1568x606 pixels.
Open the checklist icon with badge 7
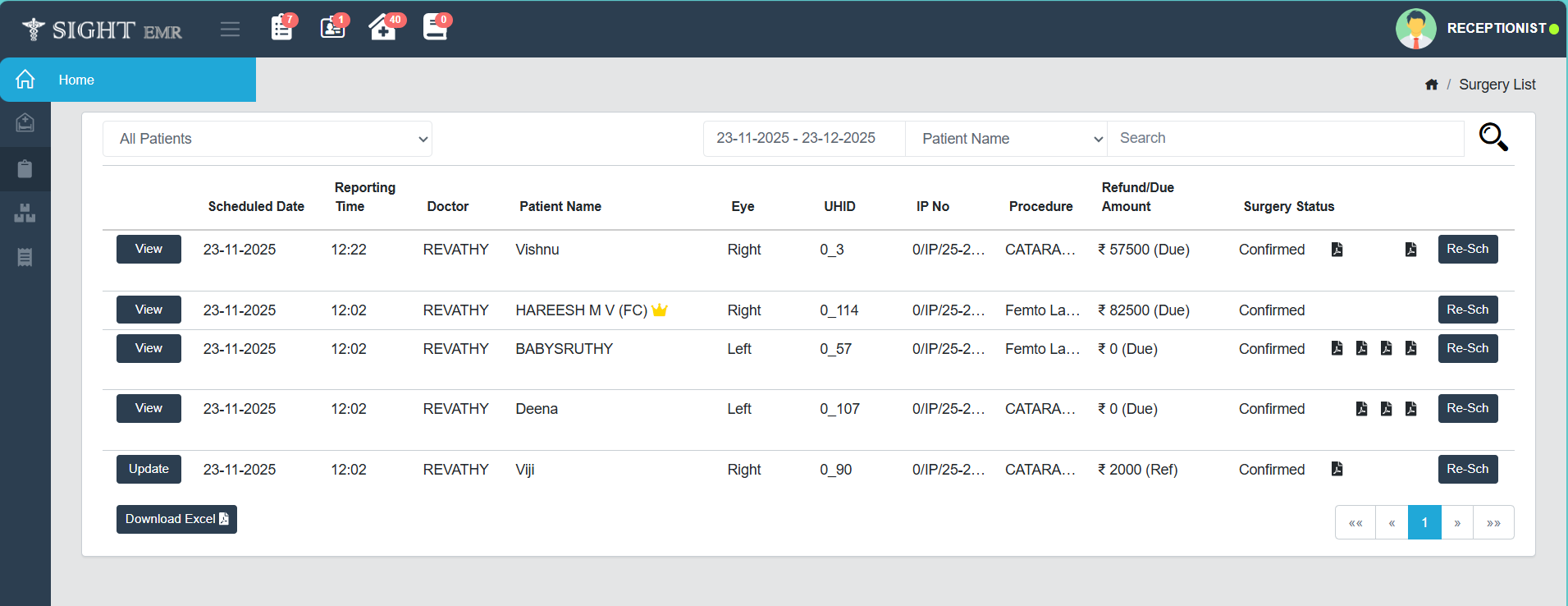[281, 28]
